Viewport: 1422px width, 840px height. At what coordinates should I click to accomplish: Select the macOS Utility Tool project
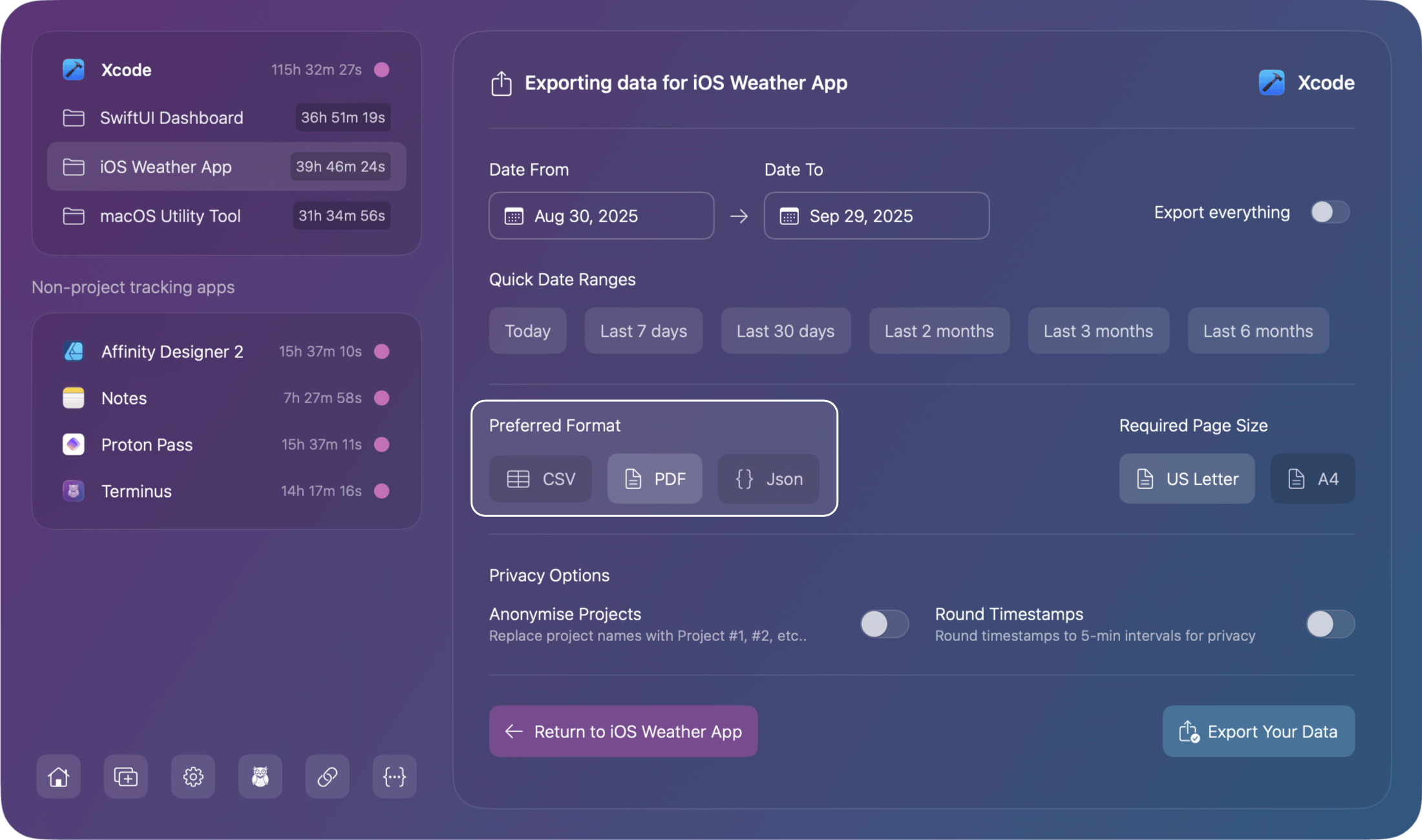point(170,216)
